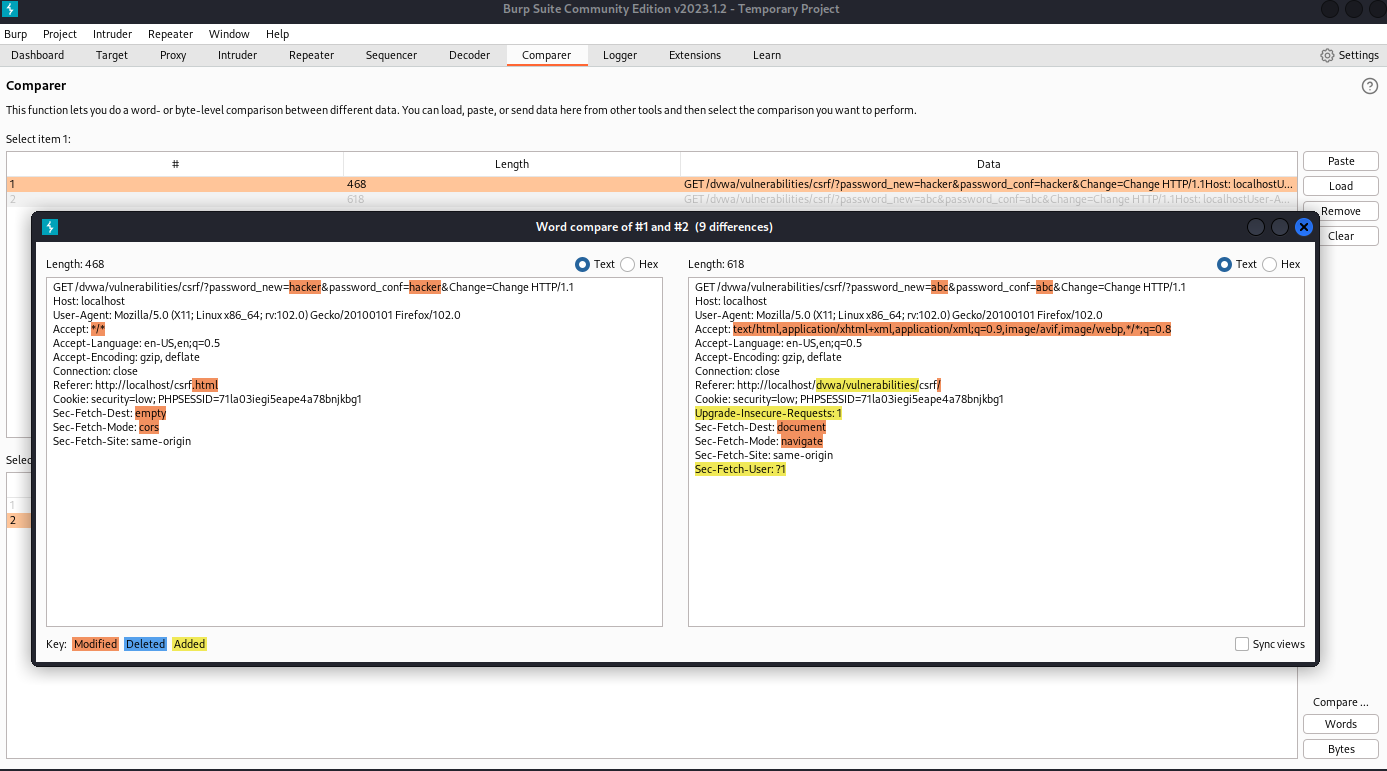Open the Burp menu
Image resolution: width=1387 pixels, height=771 pixels.
pyautogui.click(x=15, y=34)
